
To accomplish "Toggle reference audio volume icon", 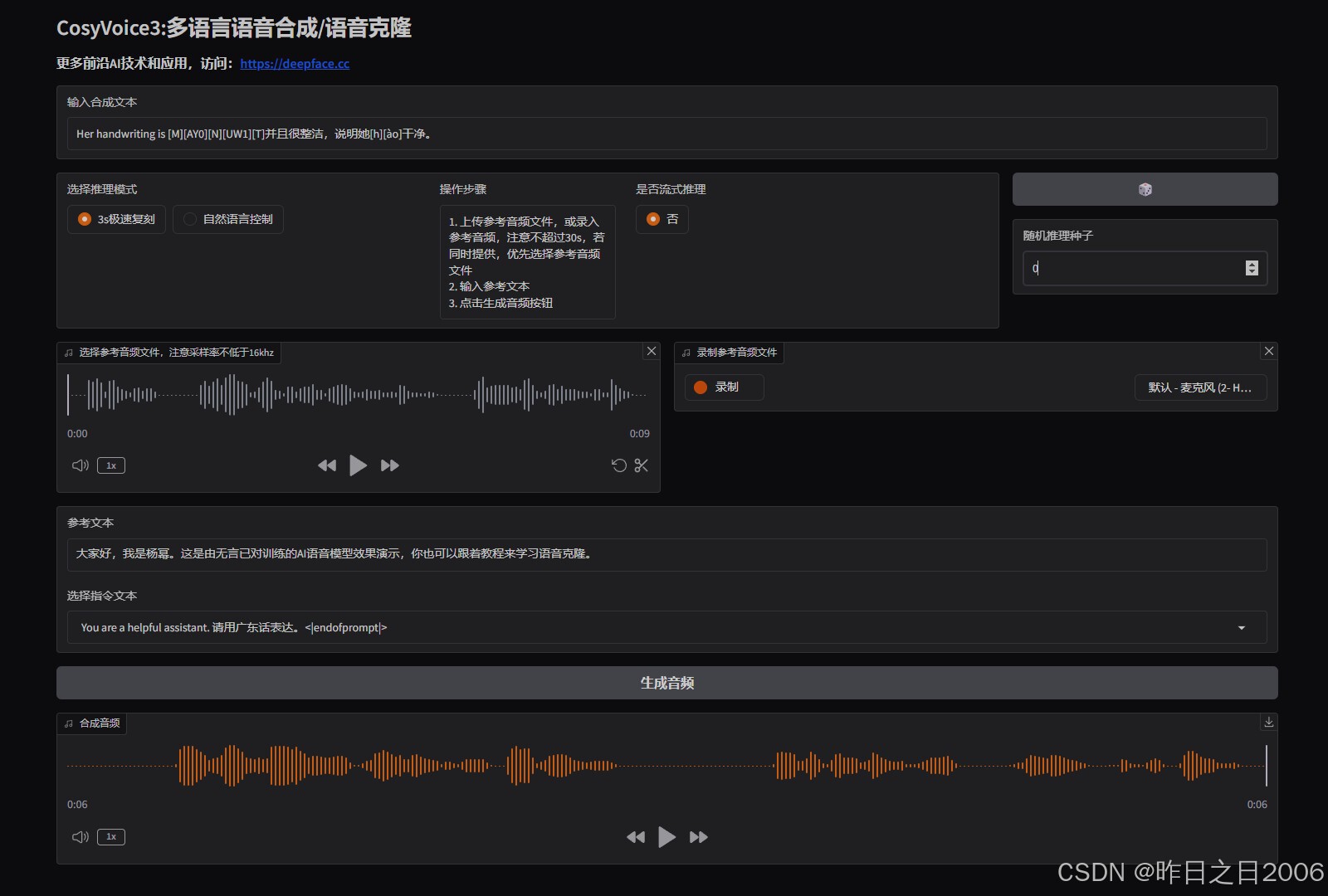I will click(x=81, y=465).
